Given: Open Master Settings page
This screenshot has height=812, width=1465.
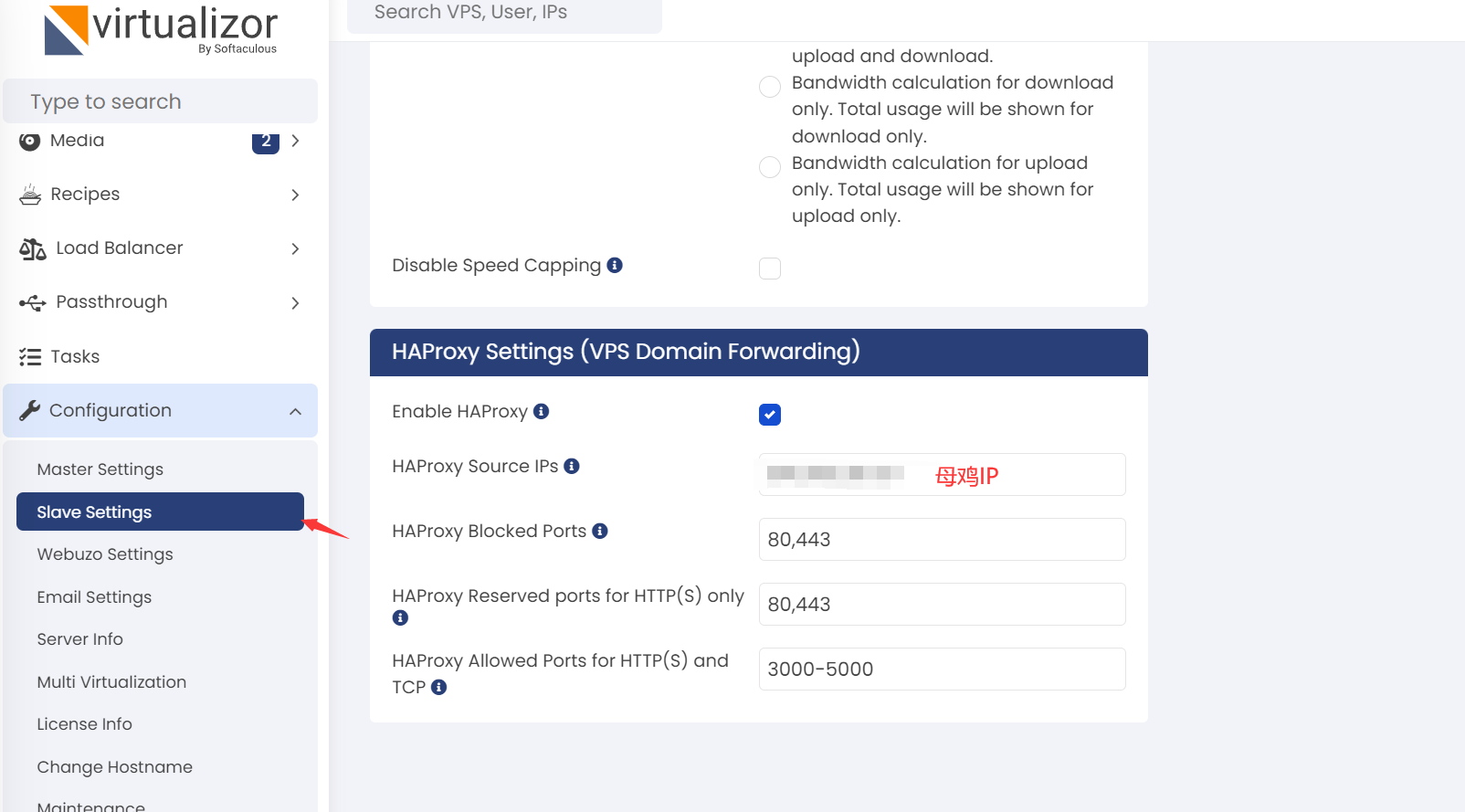Looking at the screenshot, I should click(x=100, y=469).
